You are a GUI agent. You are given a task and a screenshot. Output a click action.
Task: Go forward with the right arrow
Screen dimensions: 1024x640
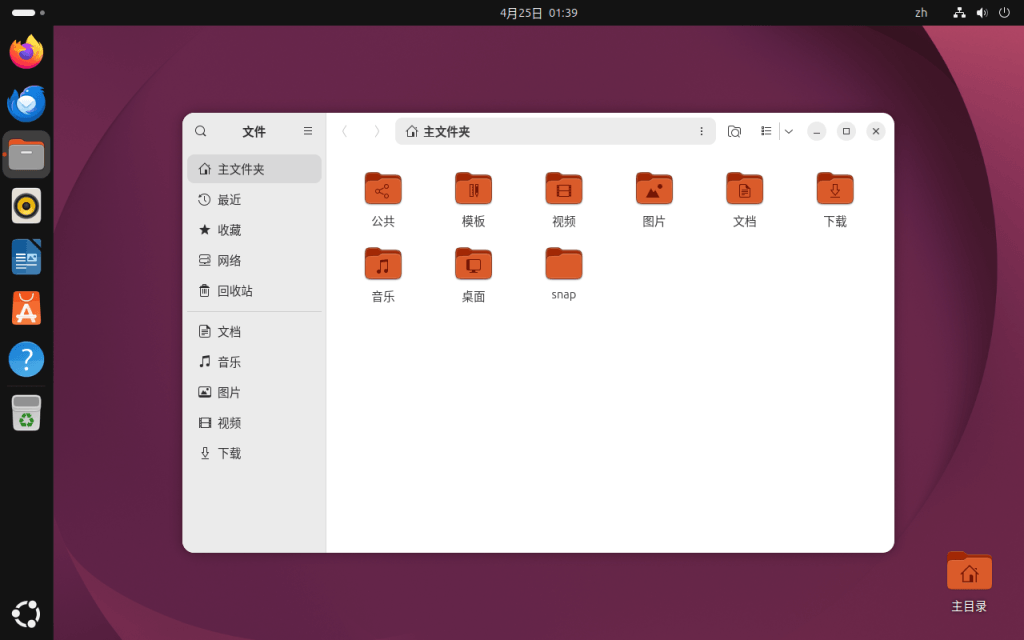tap(376, 131)
